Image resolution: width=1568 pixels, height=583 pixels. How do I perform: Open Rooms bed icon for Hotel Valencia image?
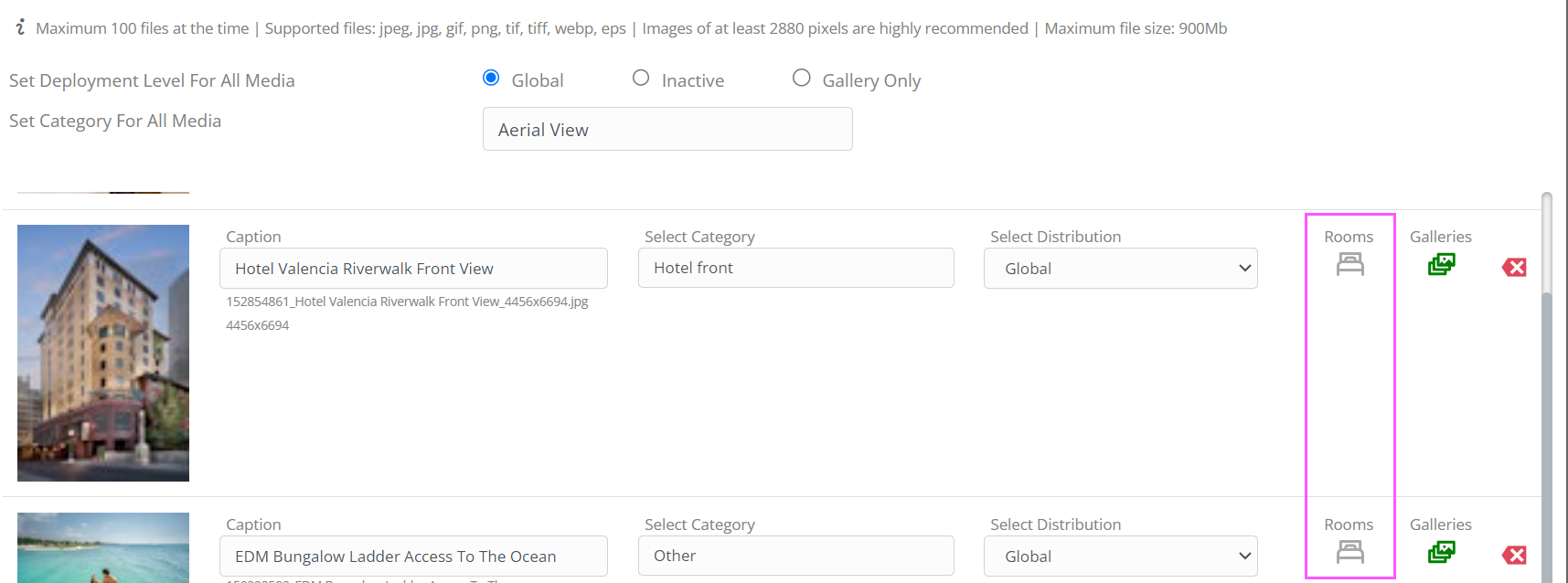[1349, 264]
